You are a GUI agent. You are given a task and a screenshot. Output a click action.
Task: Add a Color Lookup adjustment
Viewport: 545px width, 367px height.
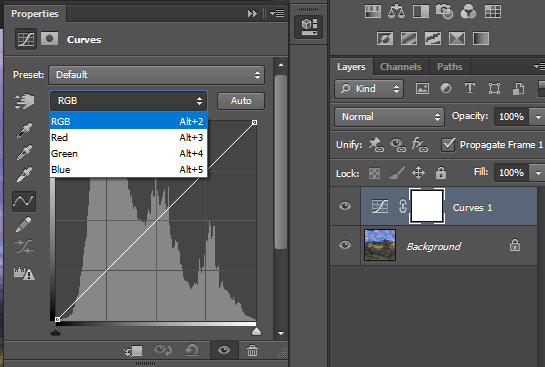point(493,11)
